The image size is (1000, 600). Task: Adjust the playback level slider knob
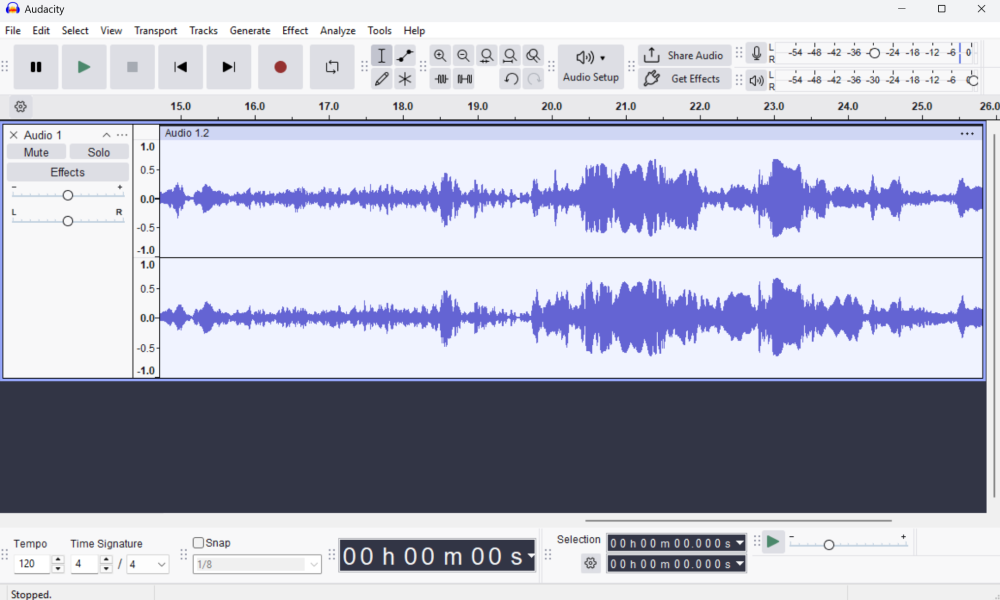973,80
